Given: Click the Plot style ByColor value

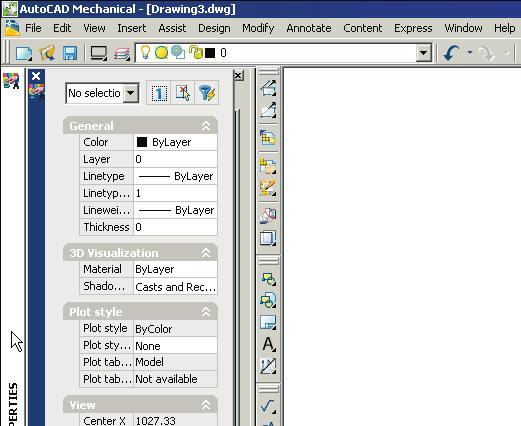Looking at the screenshot, I should click(175, 328).
